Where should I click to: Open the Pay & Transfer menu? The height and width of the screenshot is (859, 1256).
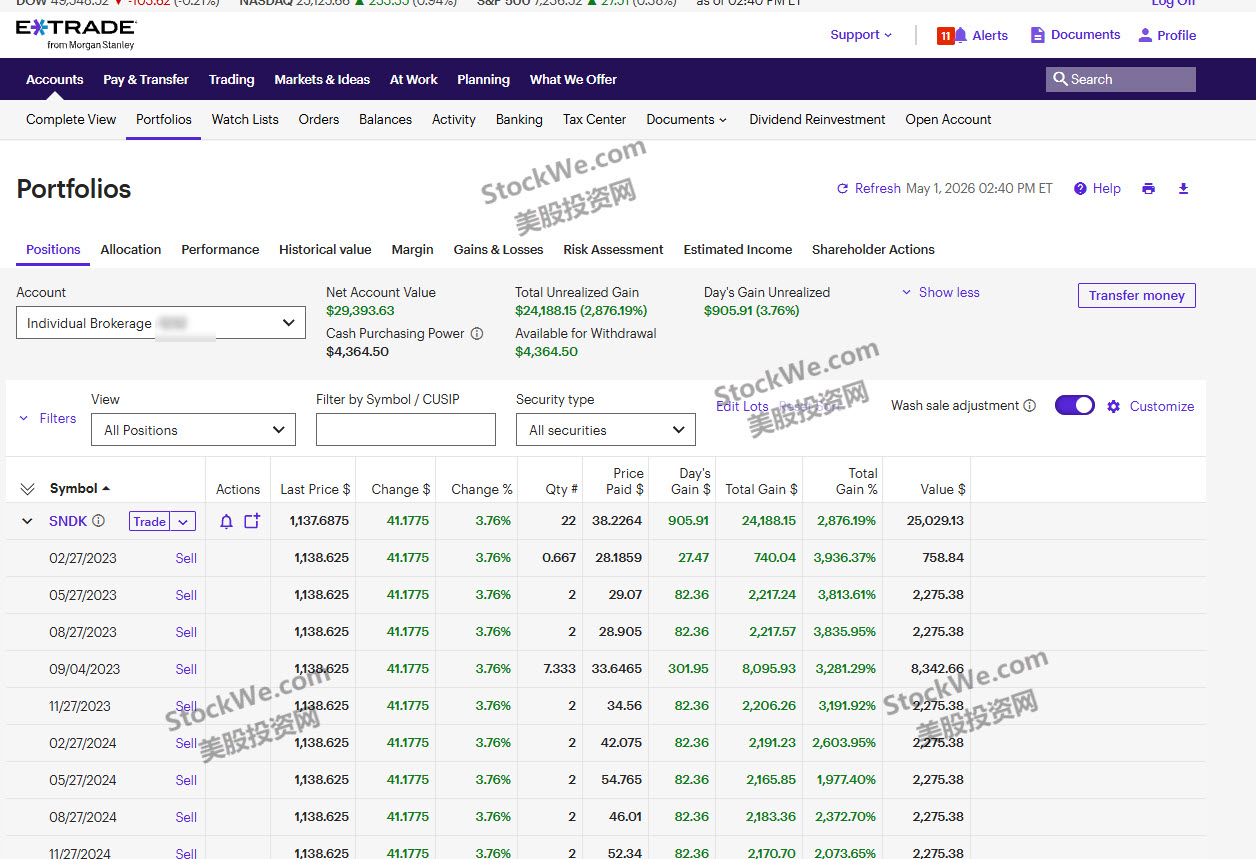[146, 79]
